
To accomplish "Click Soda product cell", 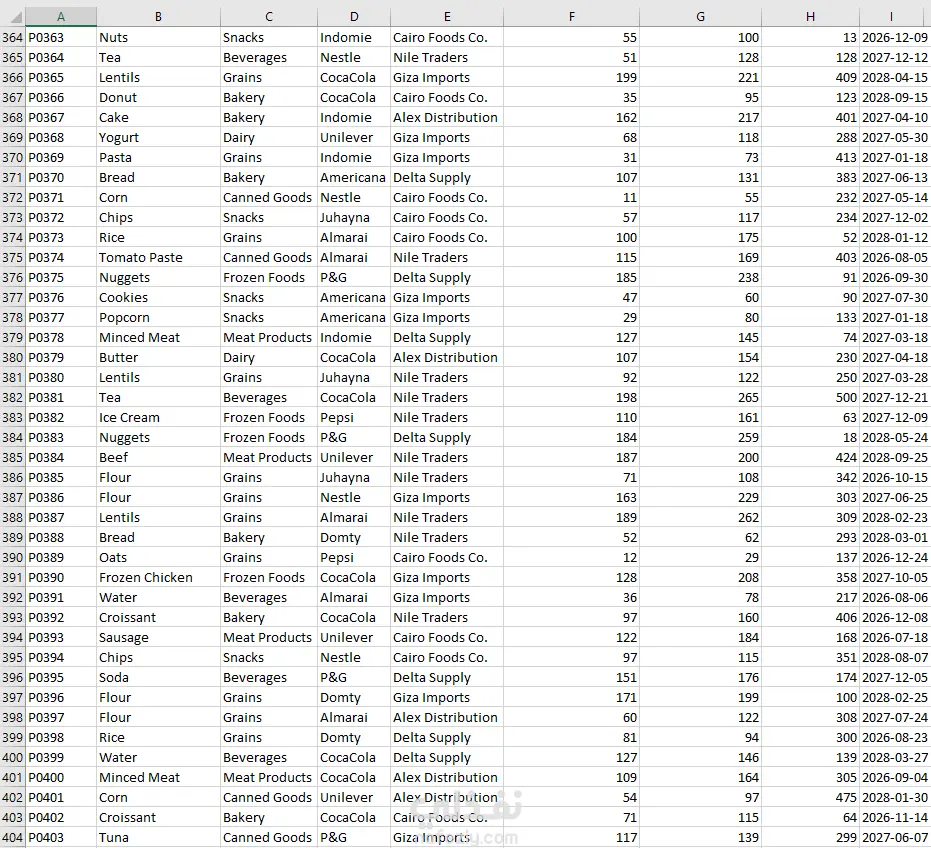I will pyautogui.click(x=158, y=678).
